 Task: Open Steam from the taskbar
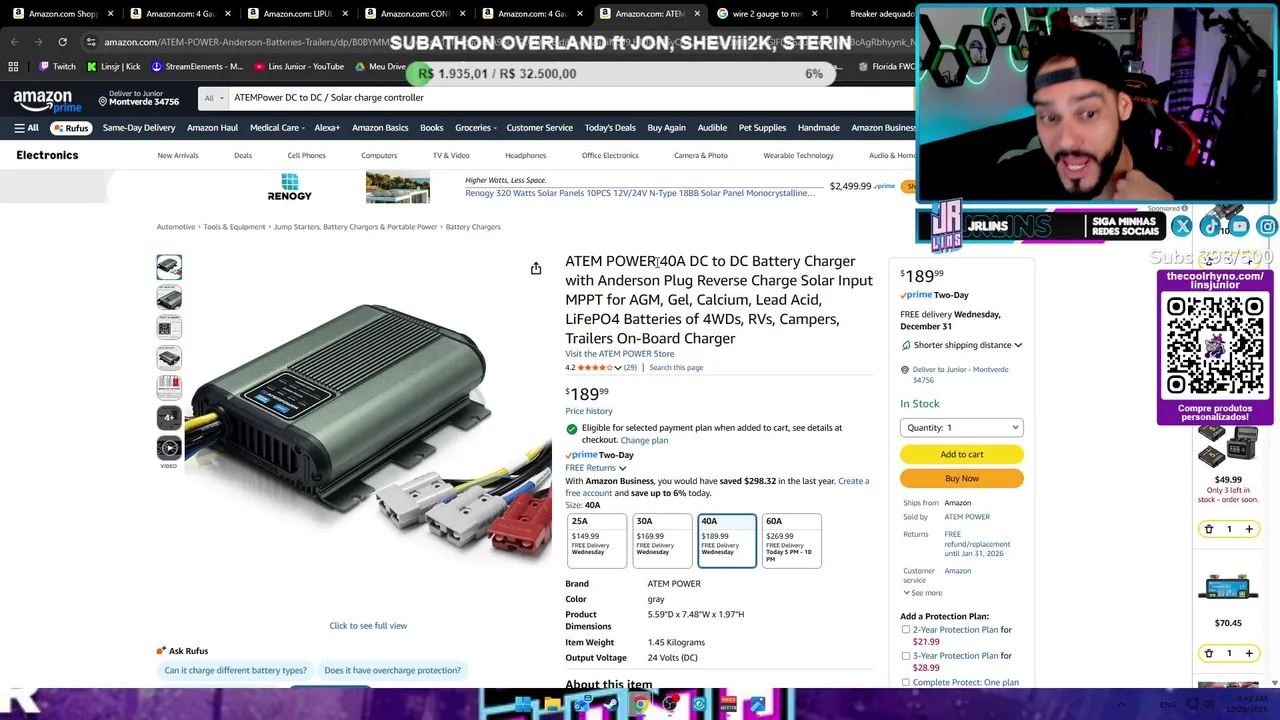tap(611, 705)
